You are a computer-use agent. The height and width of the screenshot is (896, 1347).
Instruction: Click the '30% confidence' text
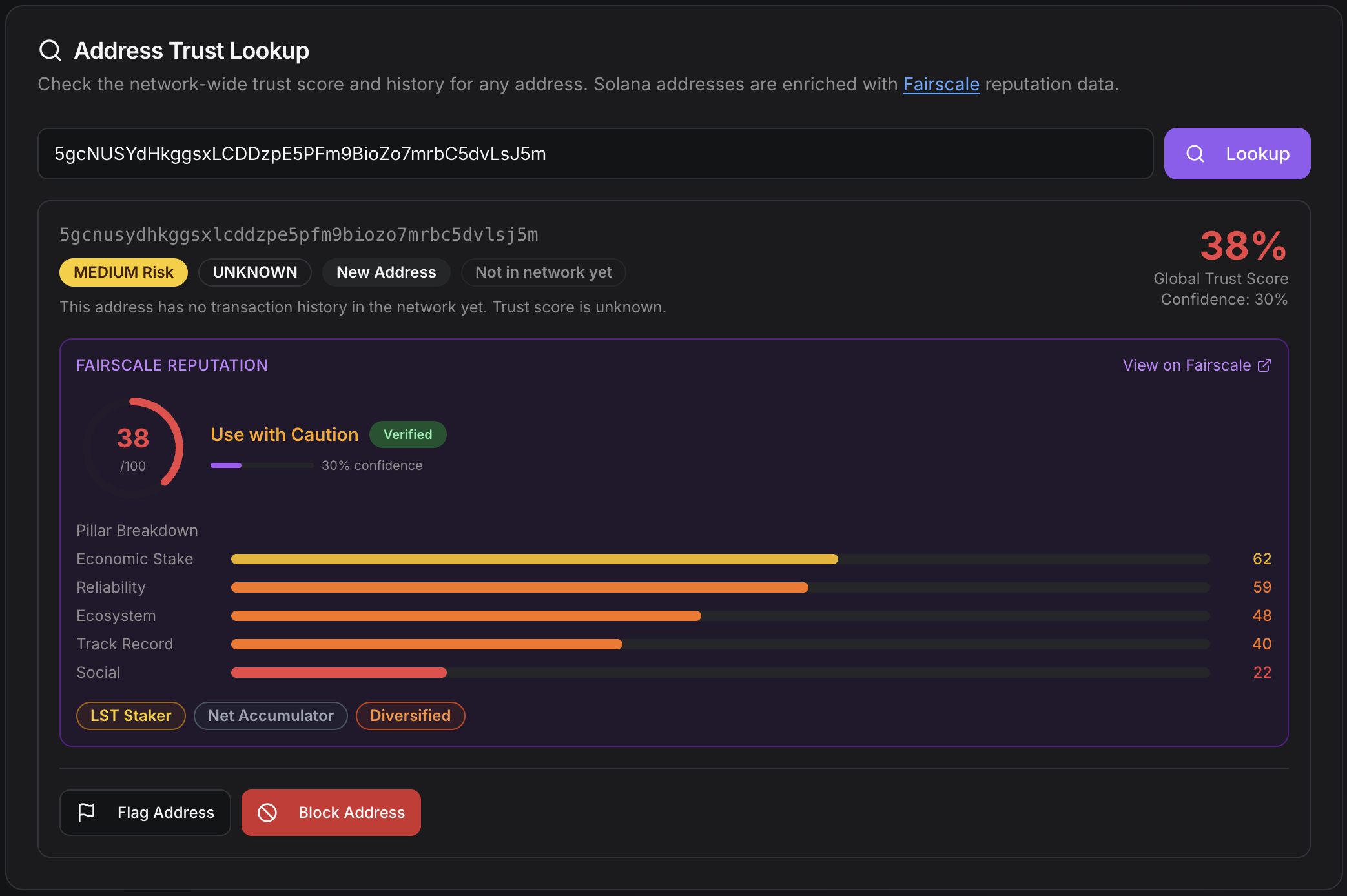click(373, 465)
